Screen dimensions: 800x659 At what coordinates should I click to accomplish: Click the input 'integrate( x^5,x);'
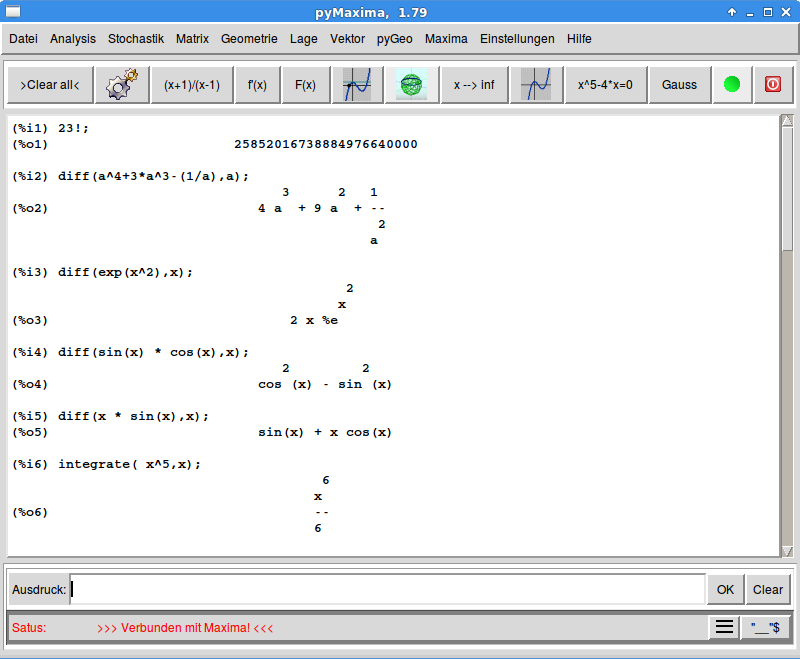tap(130, 464)
